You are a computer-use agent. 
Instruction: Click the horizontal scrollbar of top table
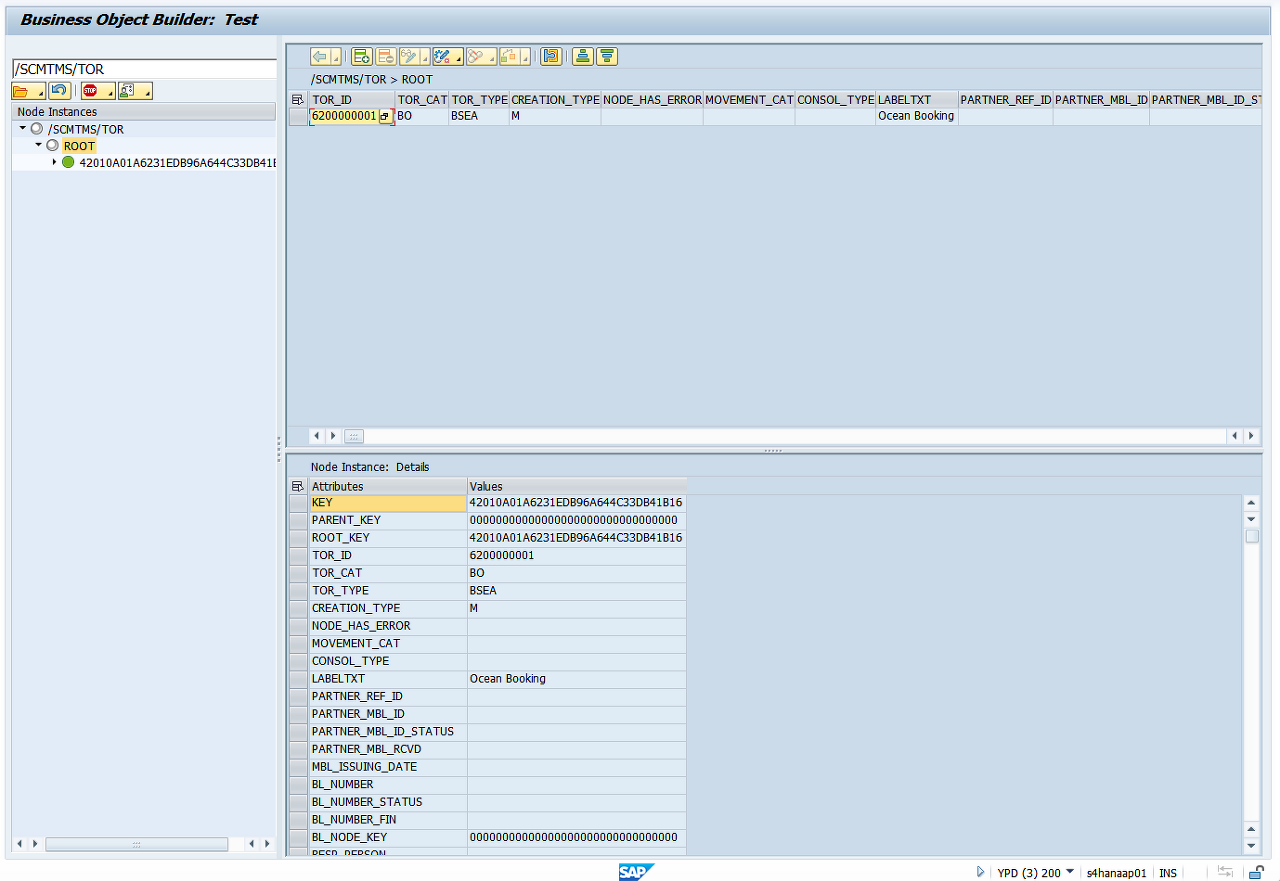785,436
